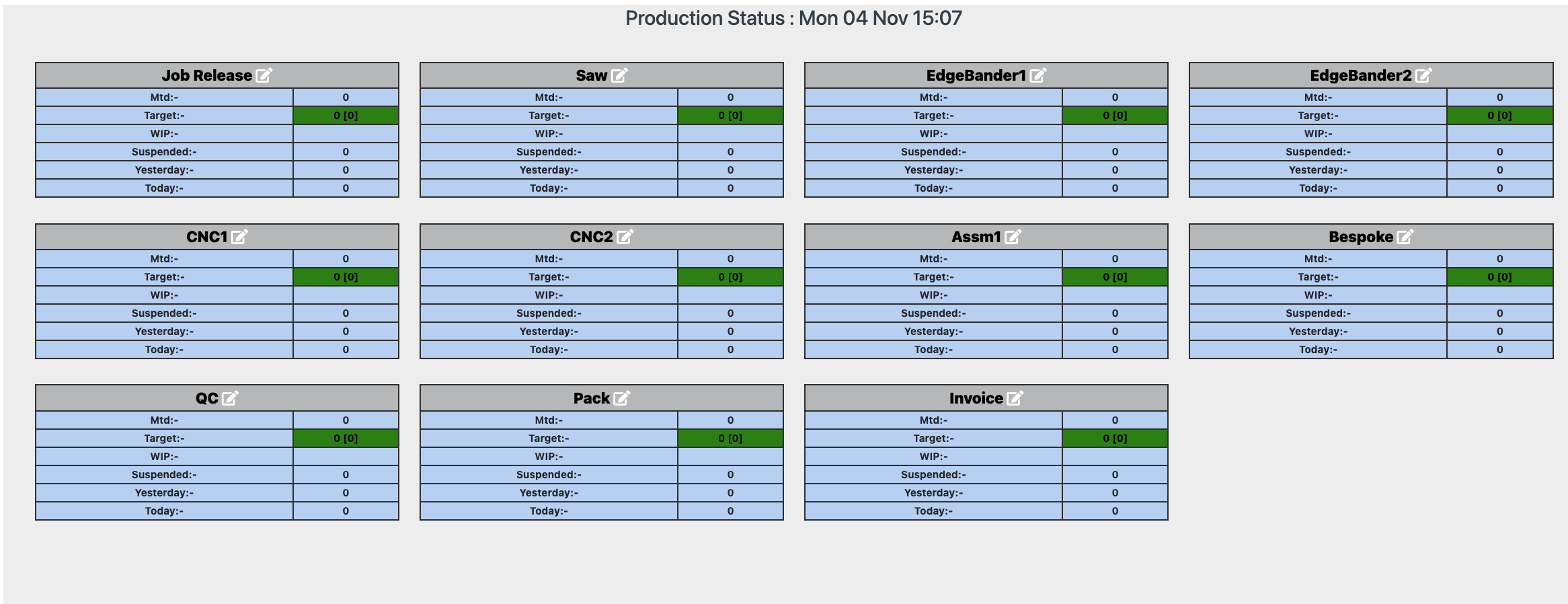1568x604 pixels.
Task: Select the green Target value under Saw
Action: 730,116
